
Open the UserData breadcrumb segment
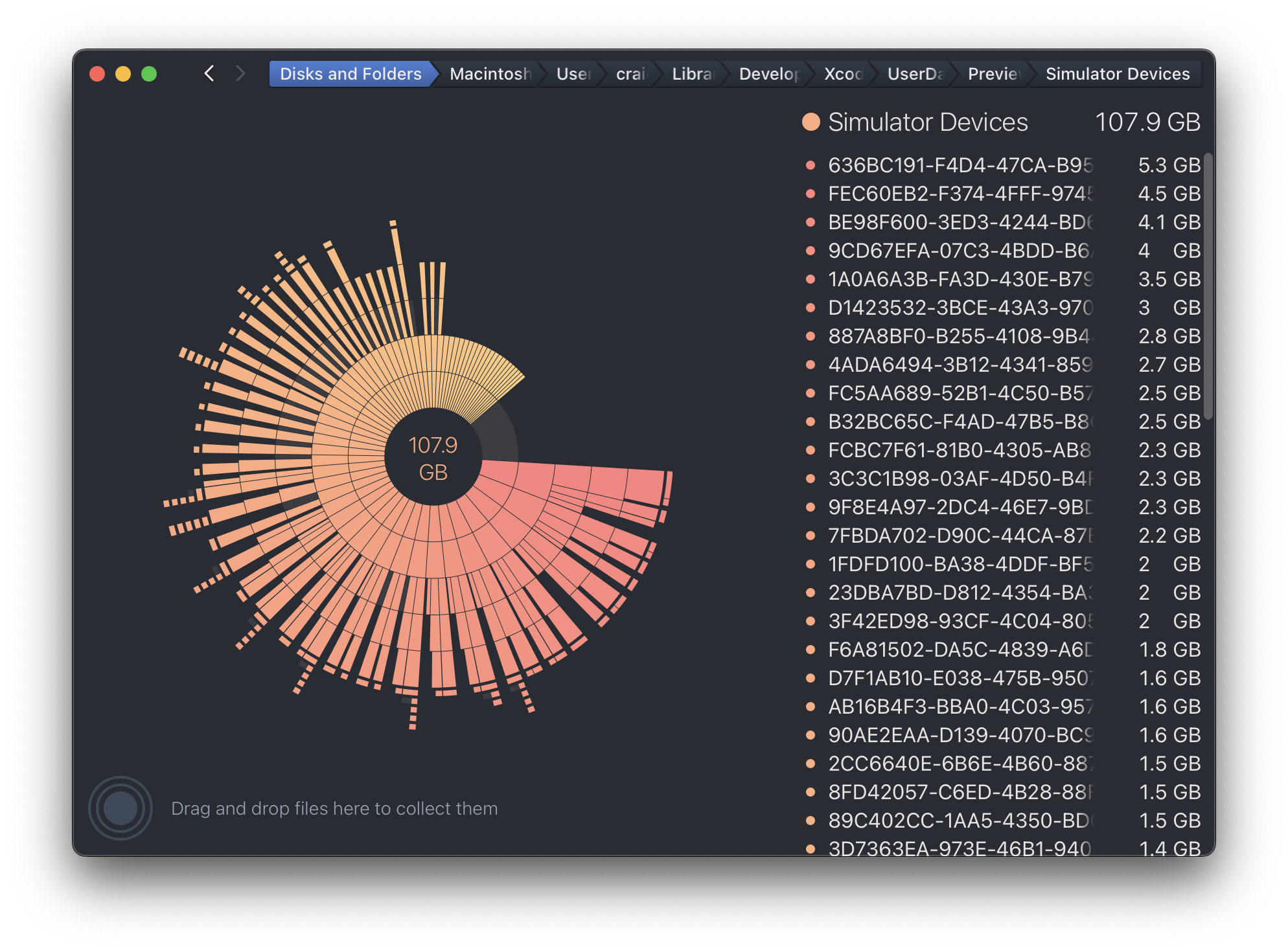914,74
